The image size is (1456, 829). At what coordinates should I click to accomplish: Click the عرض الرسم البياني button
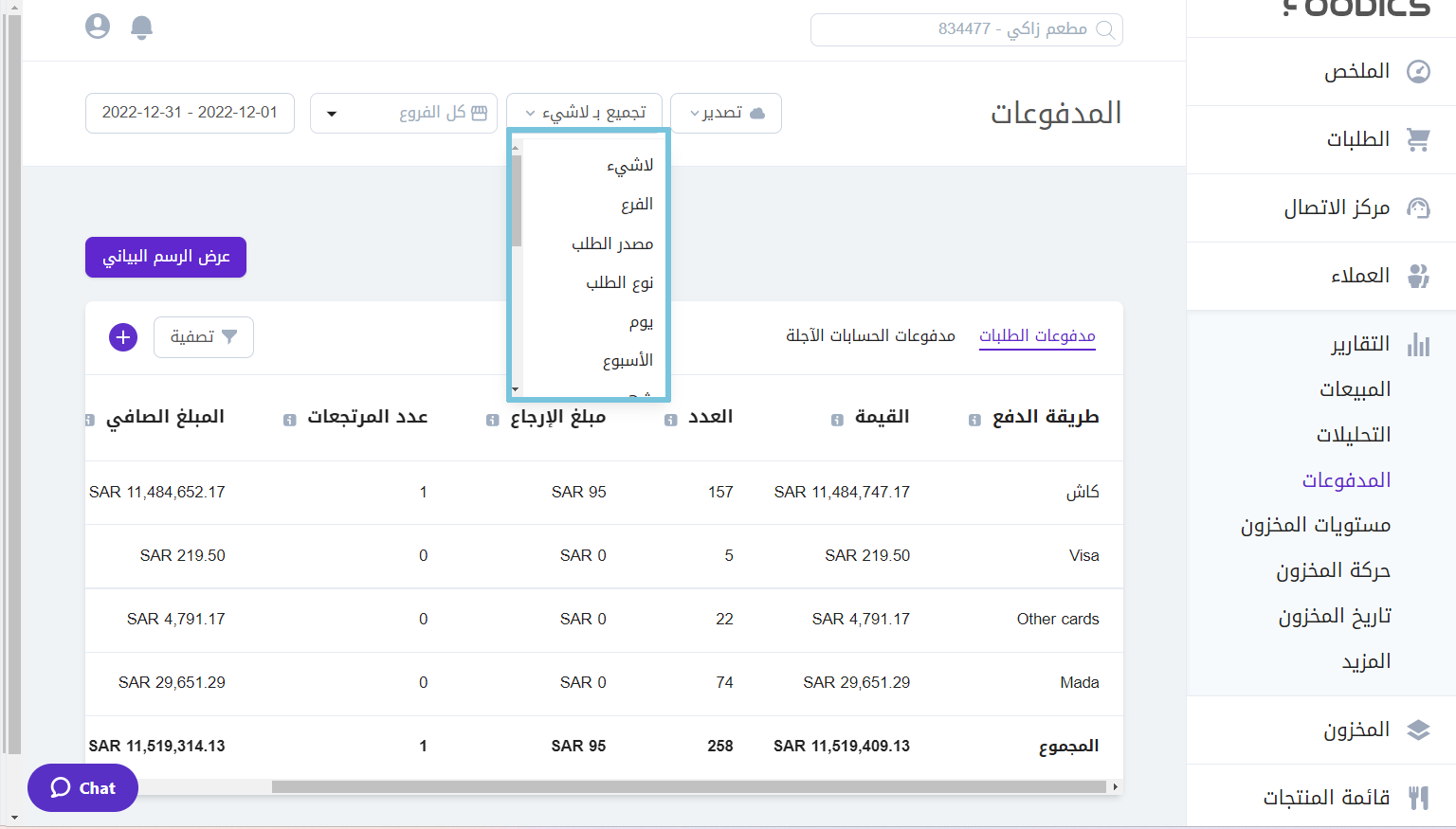(165, 257)
